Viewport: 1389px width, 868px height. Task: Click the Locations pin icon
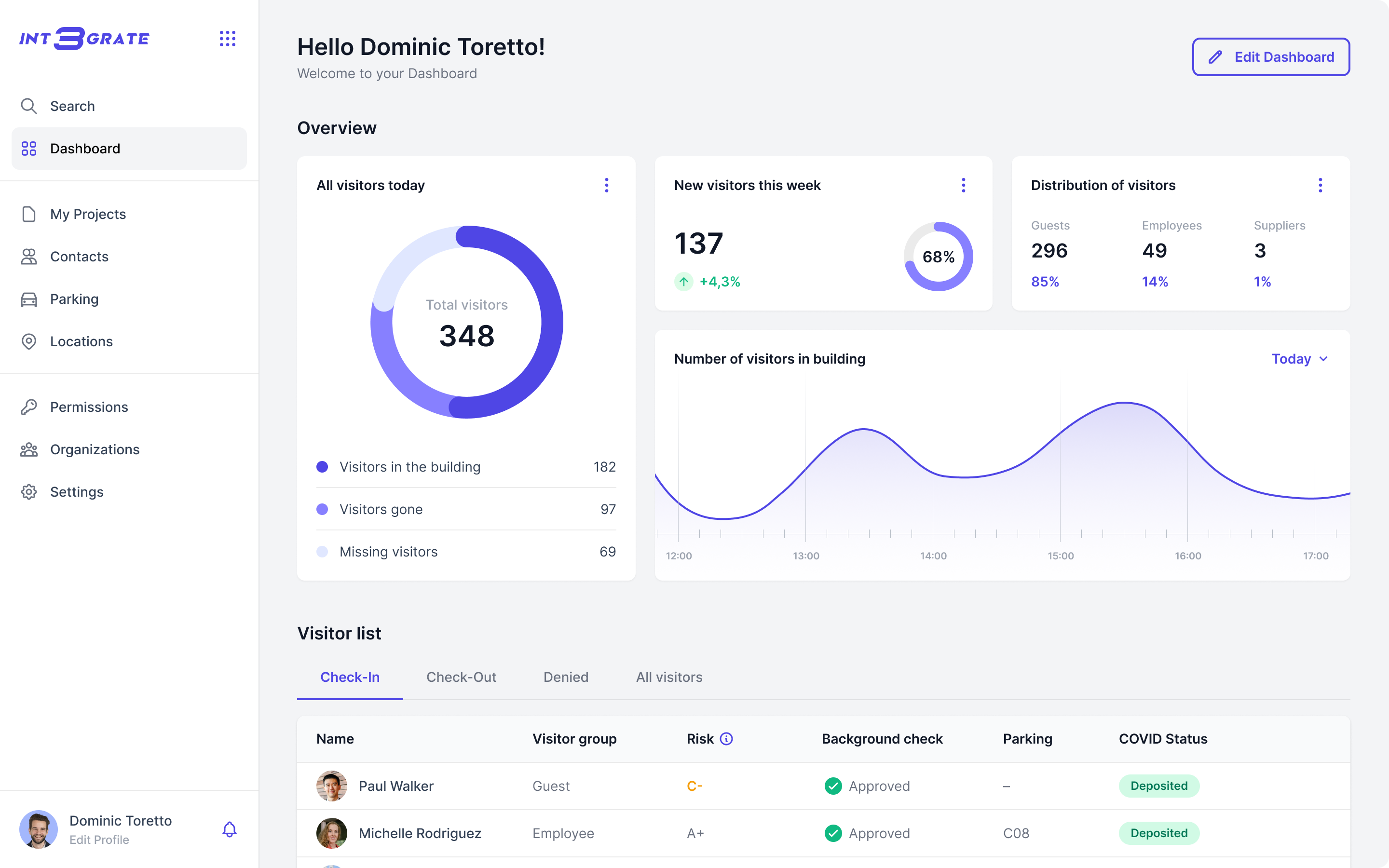coord(29,341)
